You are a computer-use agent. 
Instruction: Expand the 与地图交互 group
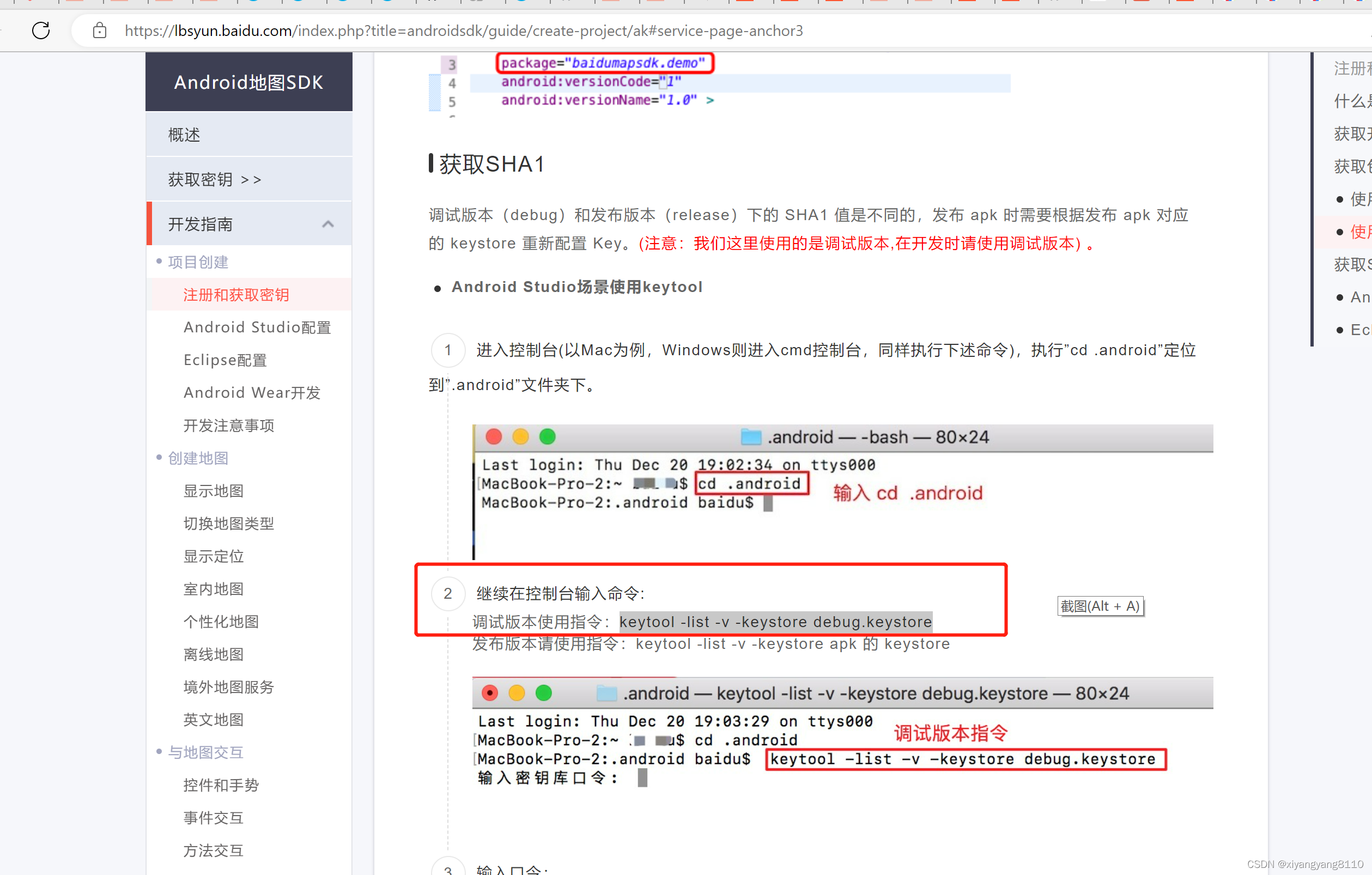coord(205,752)
